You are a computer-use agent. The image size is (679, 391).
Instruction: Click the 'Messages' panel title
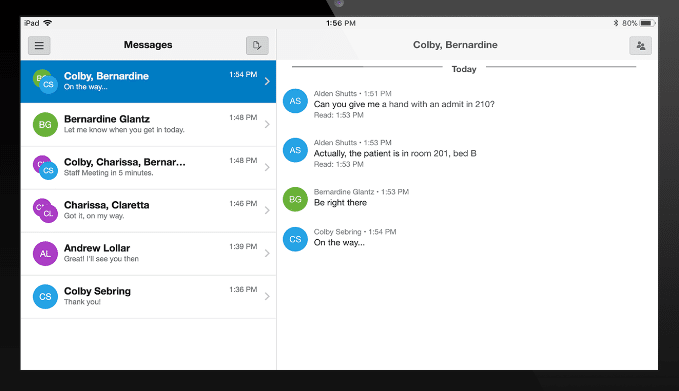pyautogui.click(x=148, y=45)
